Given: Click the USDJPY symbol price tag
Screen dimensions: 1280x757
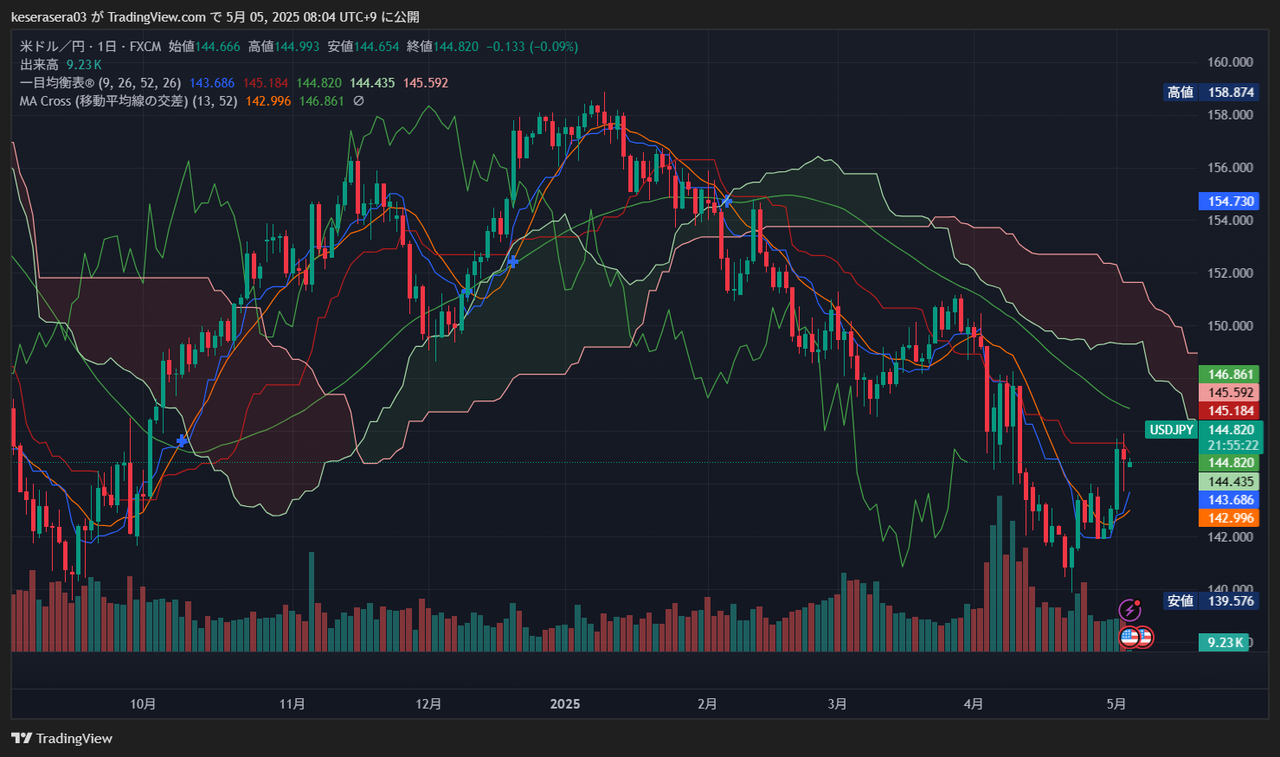Looking at the screenshot, I should point(1172,430).
